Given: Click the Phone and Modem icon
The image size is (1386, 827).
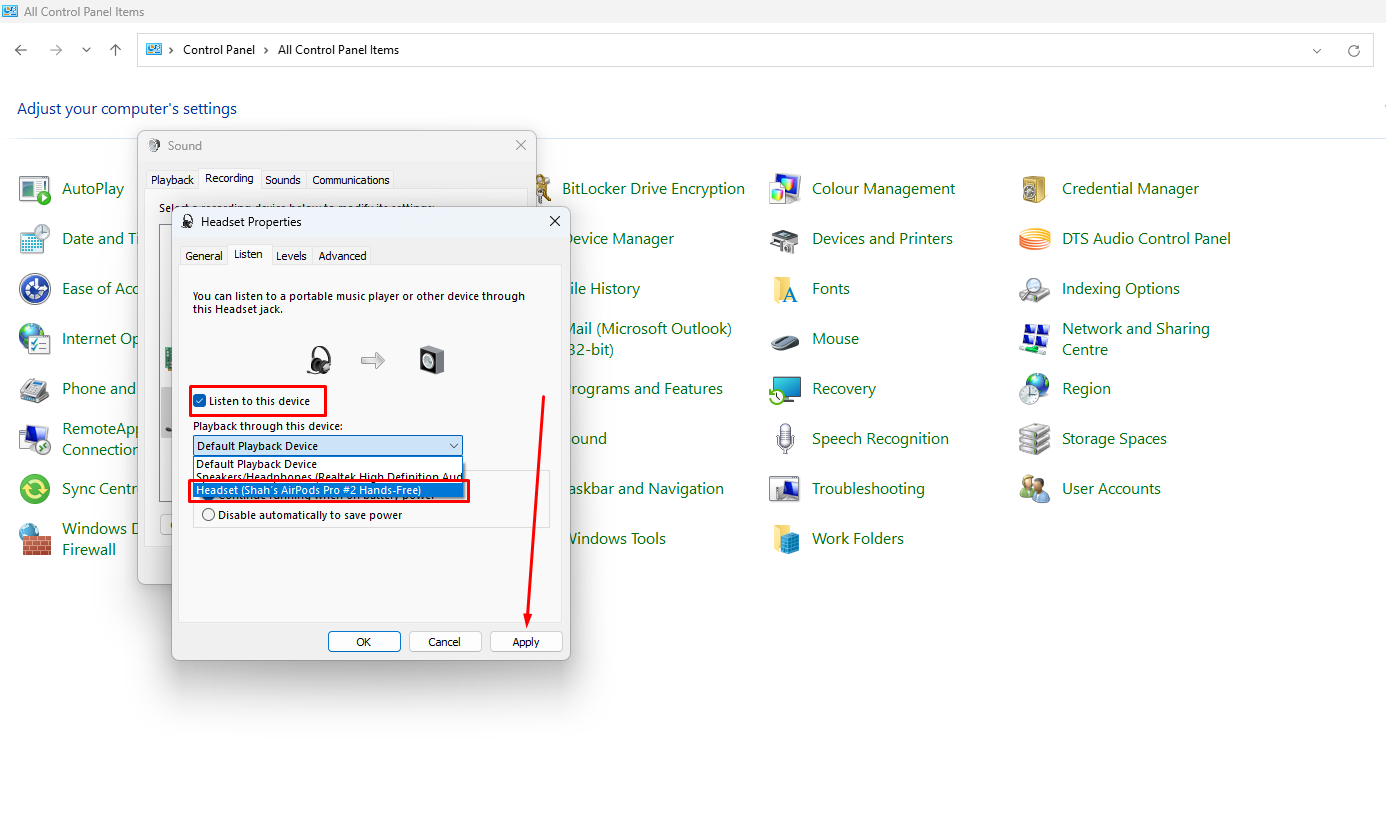Looking at the screenshot, I should pyautogui.click(x=34, y=389).
